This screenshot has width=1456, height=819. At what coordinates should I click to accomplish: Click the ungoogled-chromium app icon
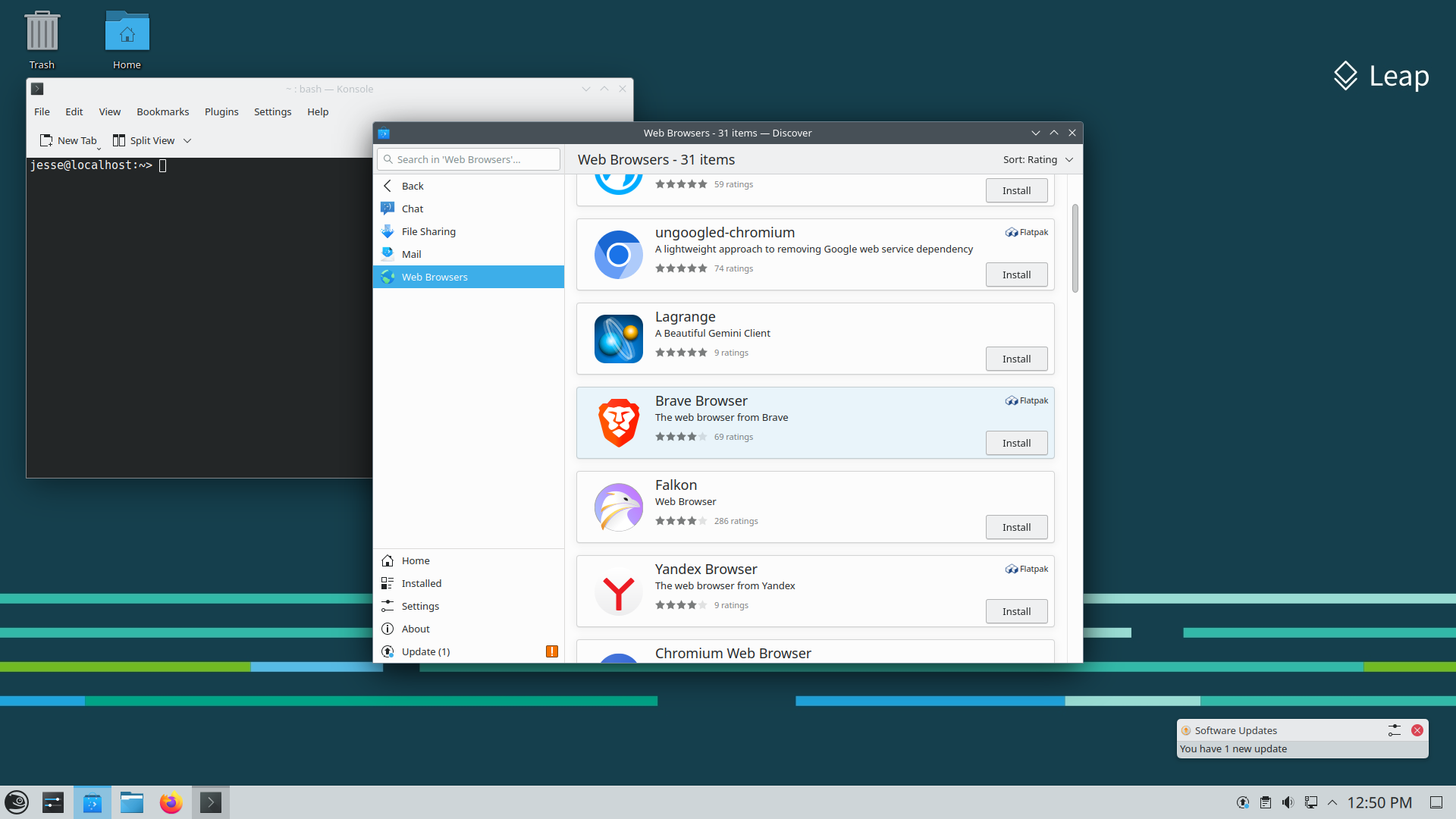(x=618, y=255)
